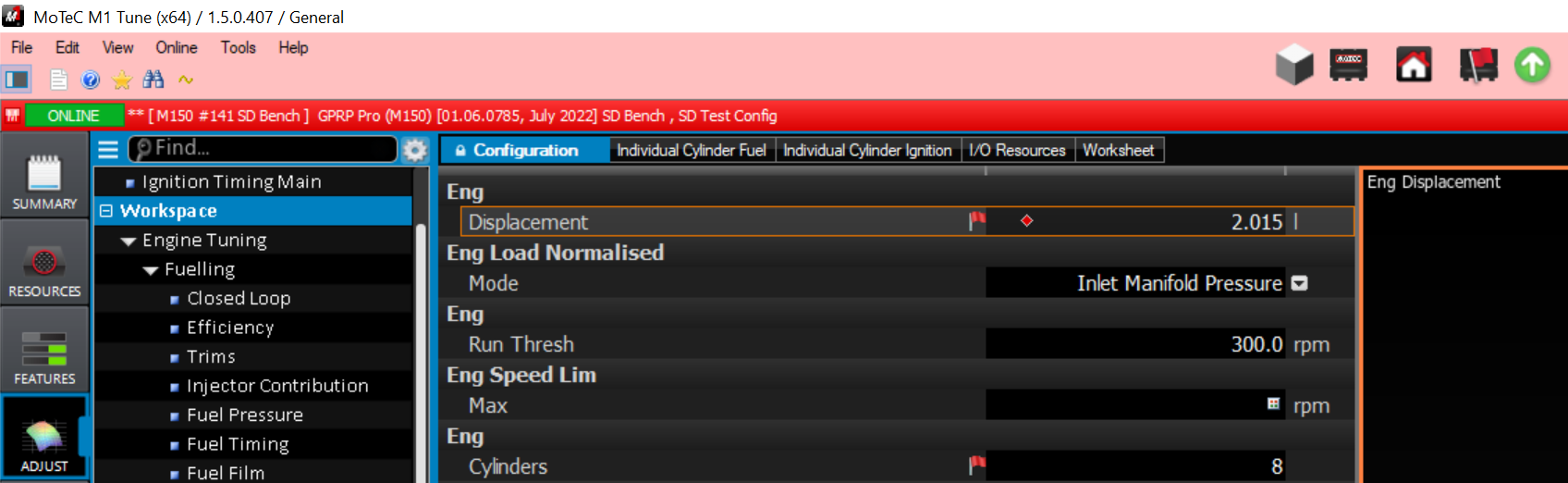Open the SUMMARY sidebar view
1568x483 pixels.
(44, 182)
